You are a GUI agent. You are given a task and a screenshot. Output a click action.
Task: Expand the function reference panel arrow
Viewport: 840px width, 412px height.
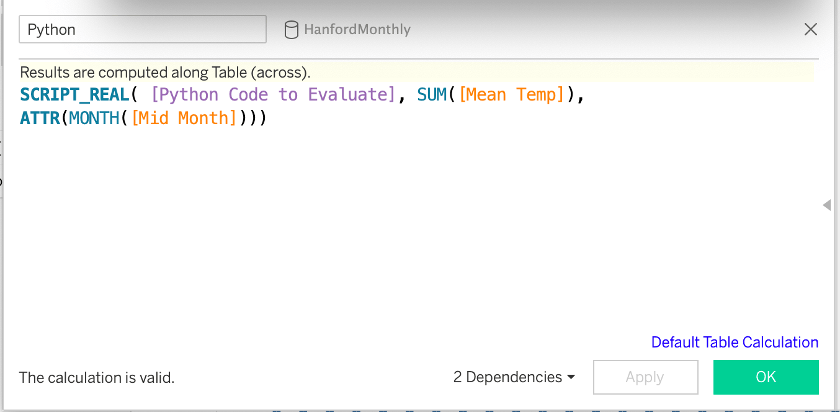826,205
